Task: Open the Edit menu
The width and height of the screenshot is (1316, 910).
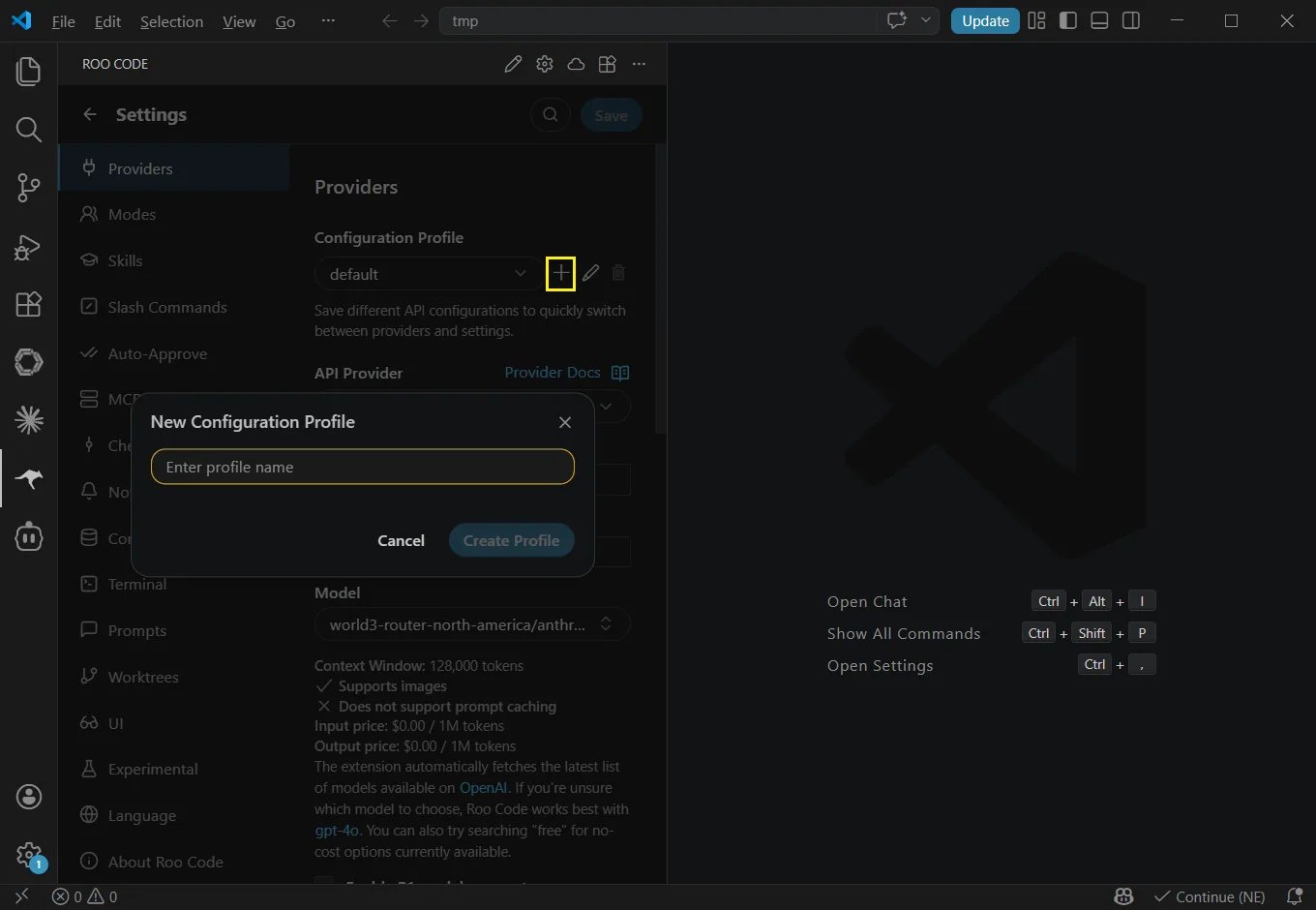Action: 108,21
